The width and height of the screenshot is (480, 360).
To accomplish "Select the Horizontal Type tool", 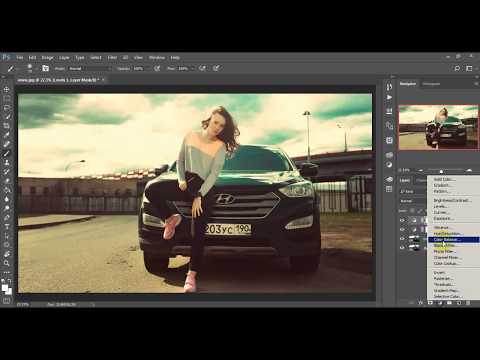I will 6,226.
